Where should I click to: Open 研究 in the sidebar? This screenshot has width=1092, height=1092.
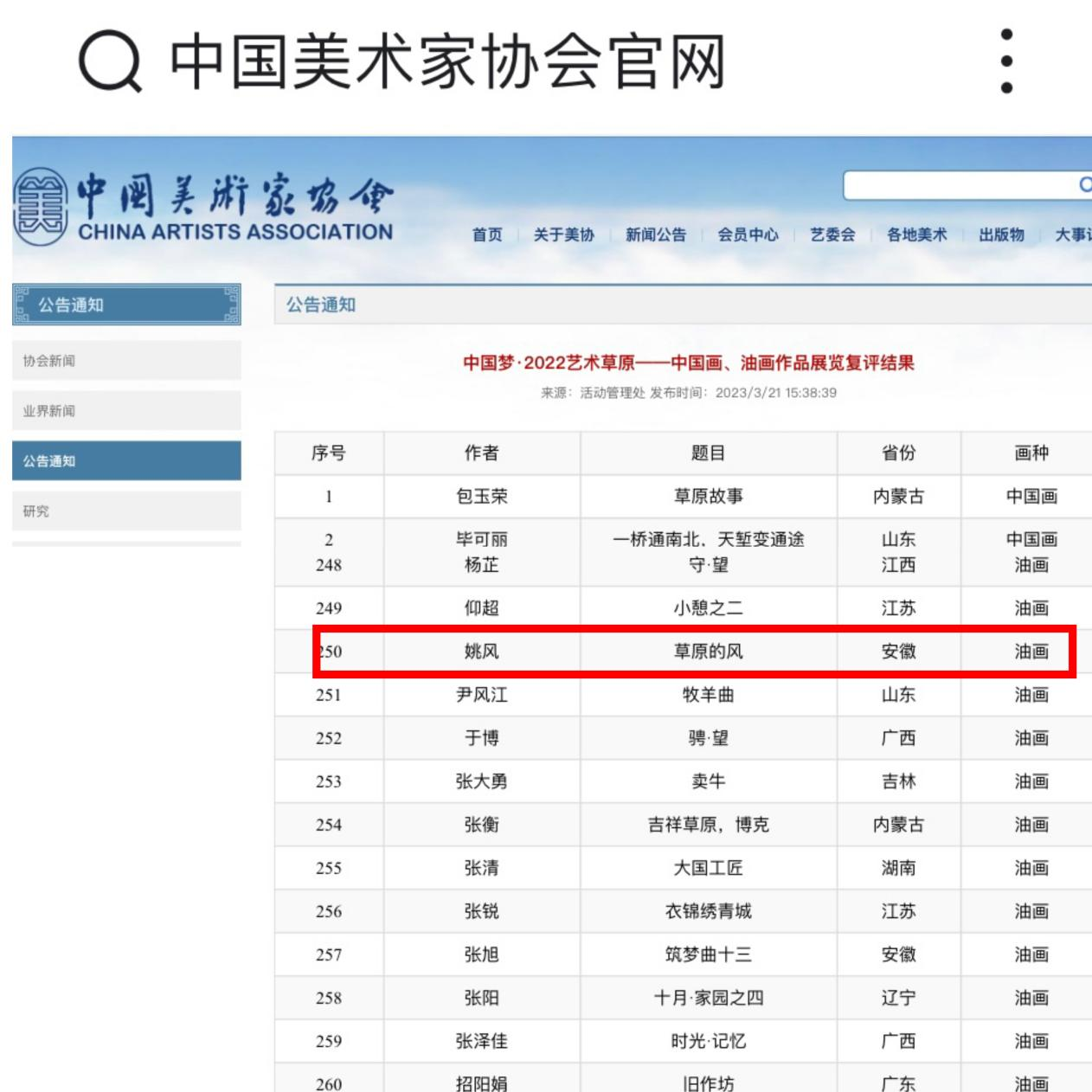[126, 511]
